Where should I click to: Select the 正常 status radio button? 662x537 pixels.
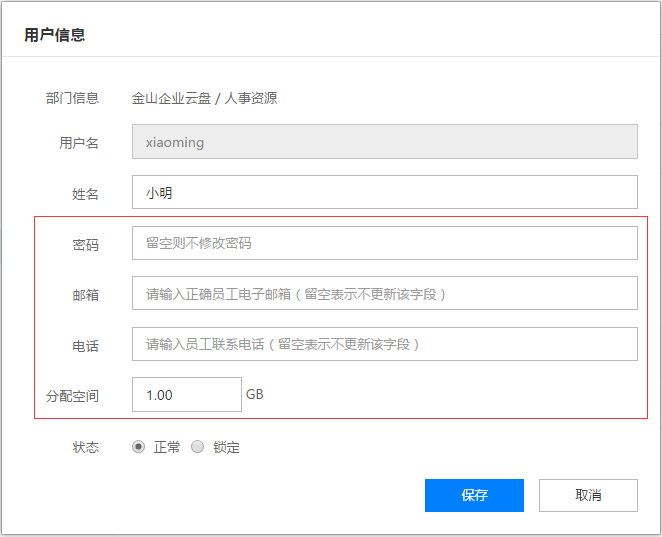139,447
